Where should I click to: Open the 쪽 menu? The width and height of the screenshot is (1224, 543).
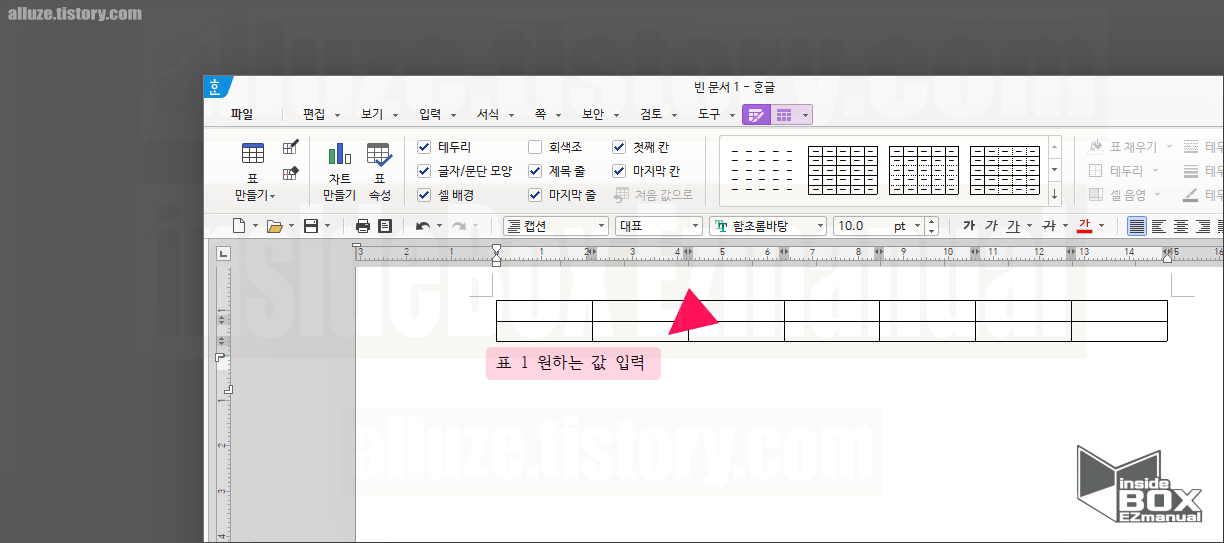coord(539,115)
